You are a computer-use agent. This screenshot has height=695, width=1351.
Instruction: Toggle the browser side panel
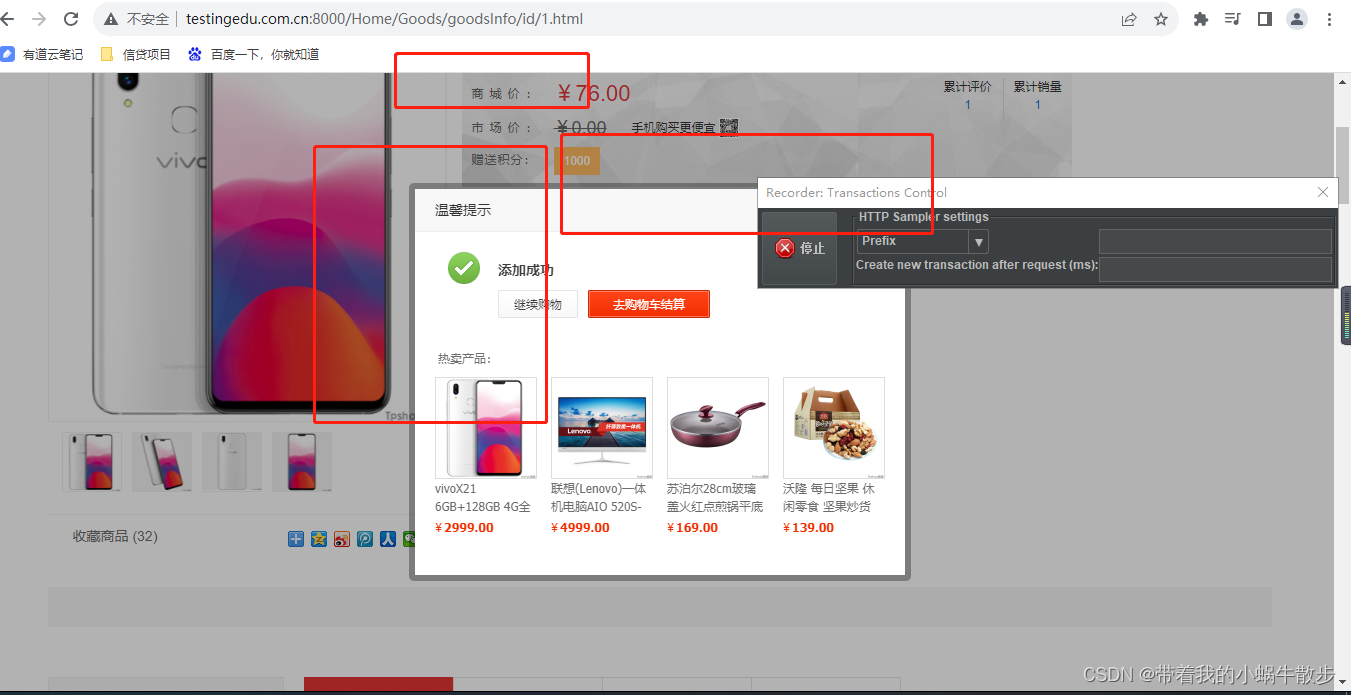point(1265,19)
